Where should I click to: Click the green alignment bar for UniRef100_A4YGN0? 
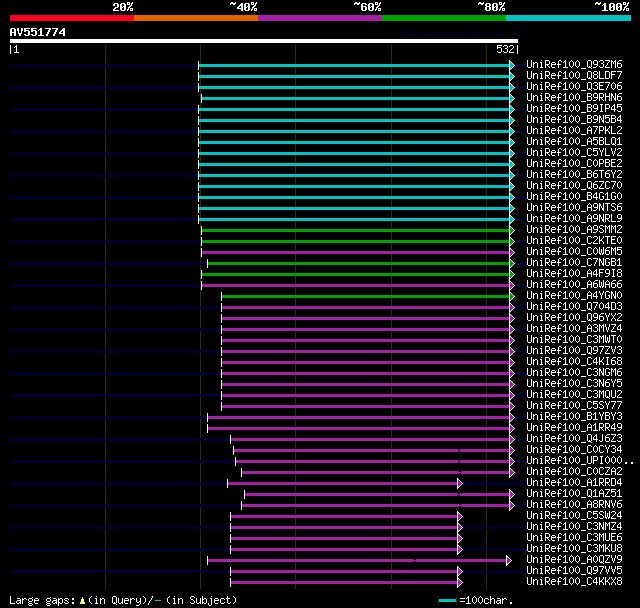click(x=366, y=296)
